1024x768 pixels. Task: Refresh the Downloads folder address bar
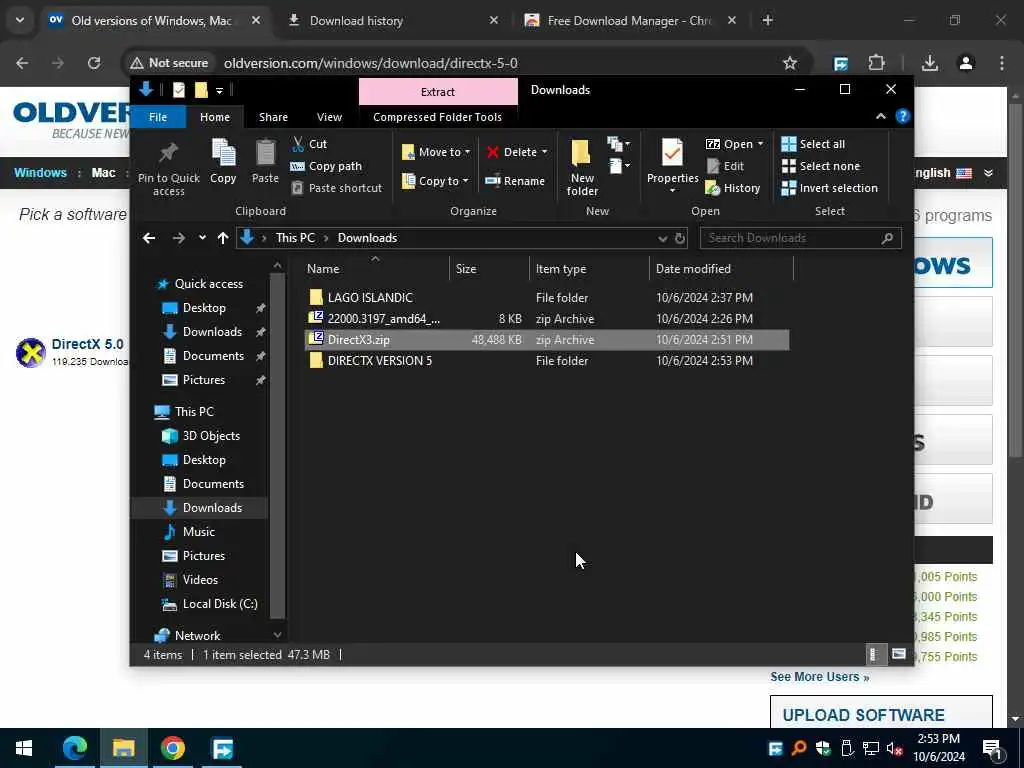[x=680, y=238]
